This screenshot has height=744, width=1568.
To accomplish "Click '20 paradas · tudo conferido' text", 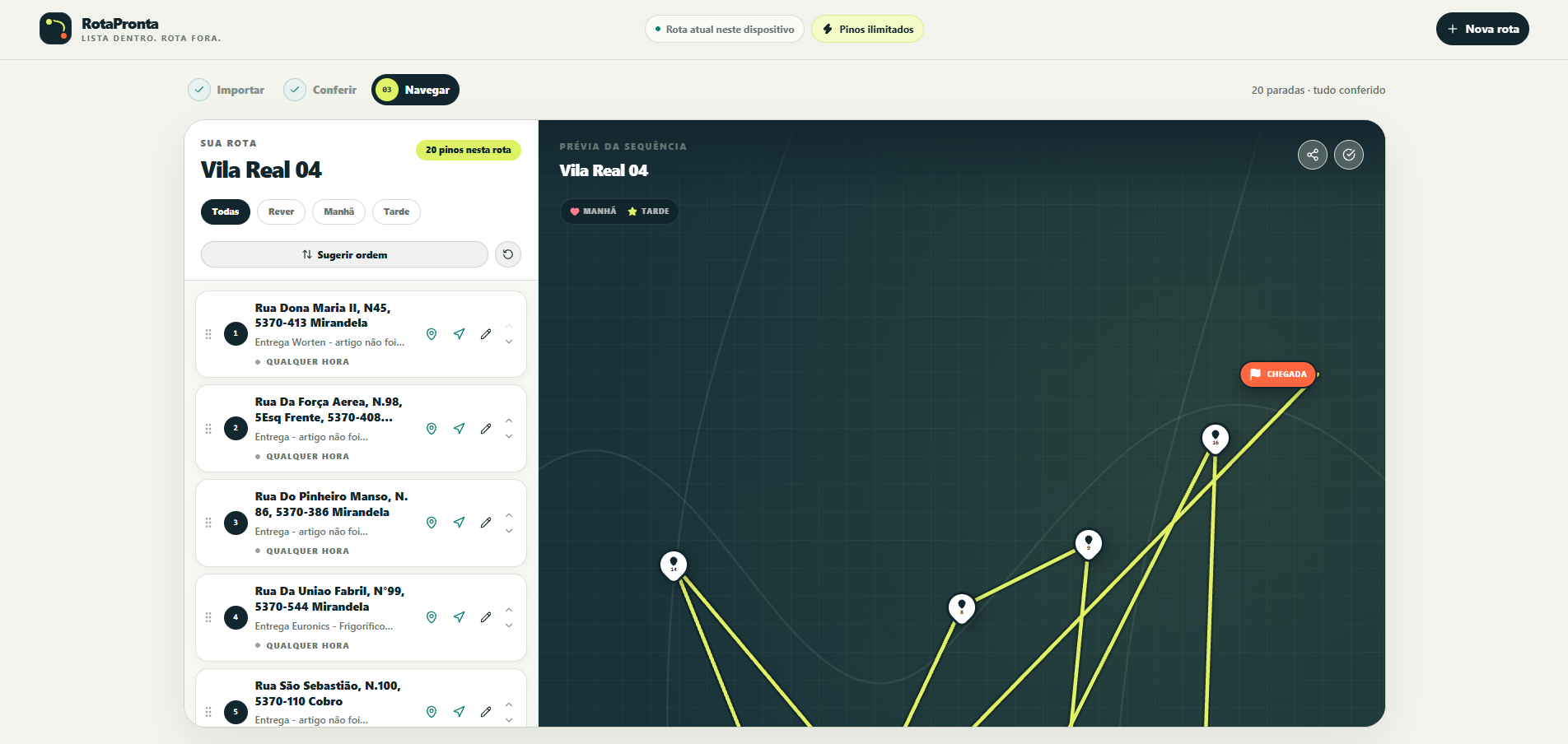I will (x=1318, y=90).
